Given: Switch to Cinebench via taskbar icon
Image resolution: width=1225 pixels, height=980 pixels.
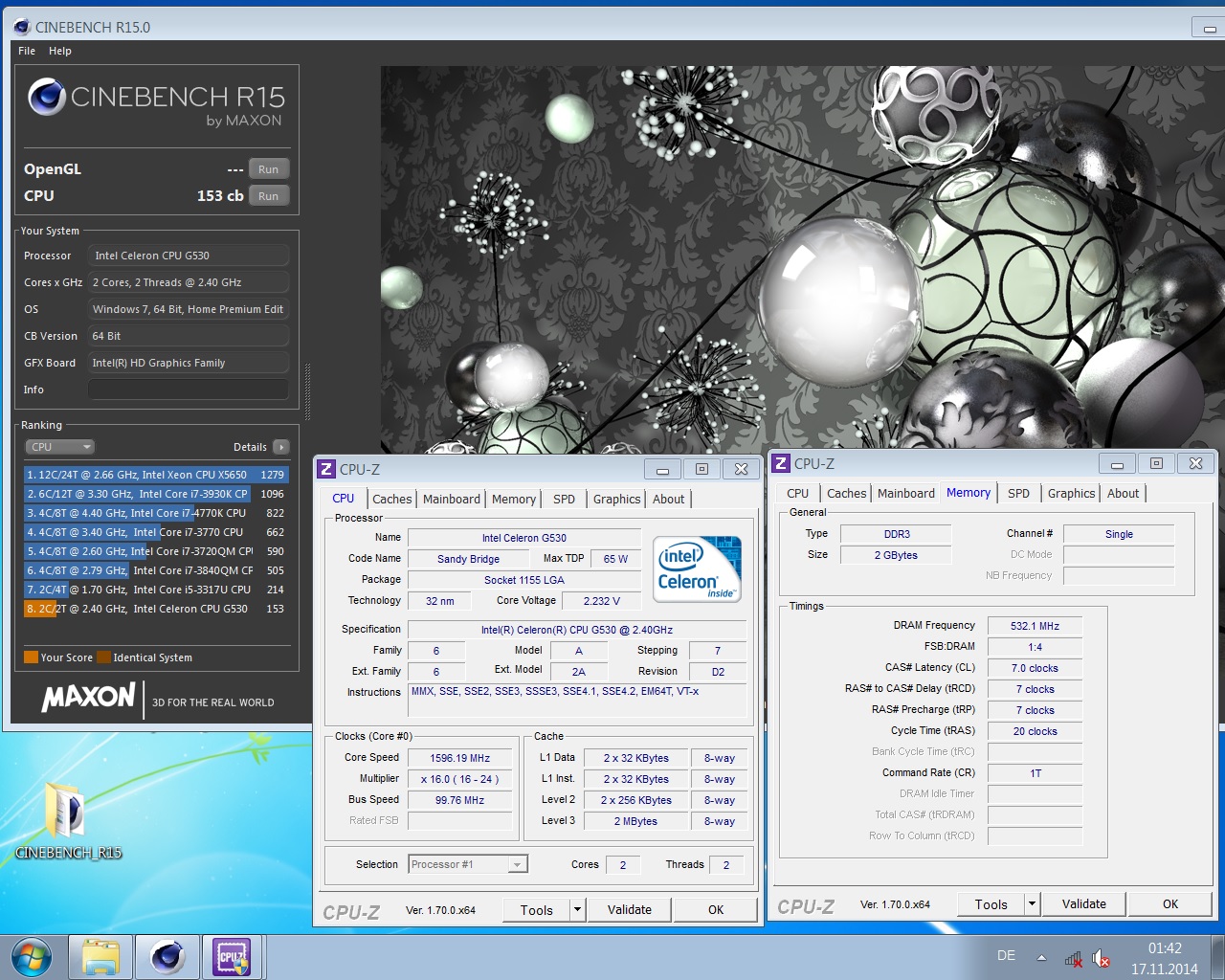Looking at the screenshot, I should (x=167, y=957).
